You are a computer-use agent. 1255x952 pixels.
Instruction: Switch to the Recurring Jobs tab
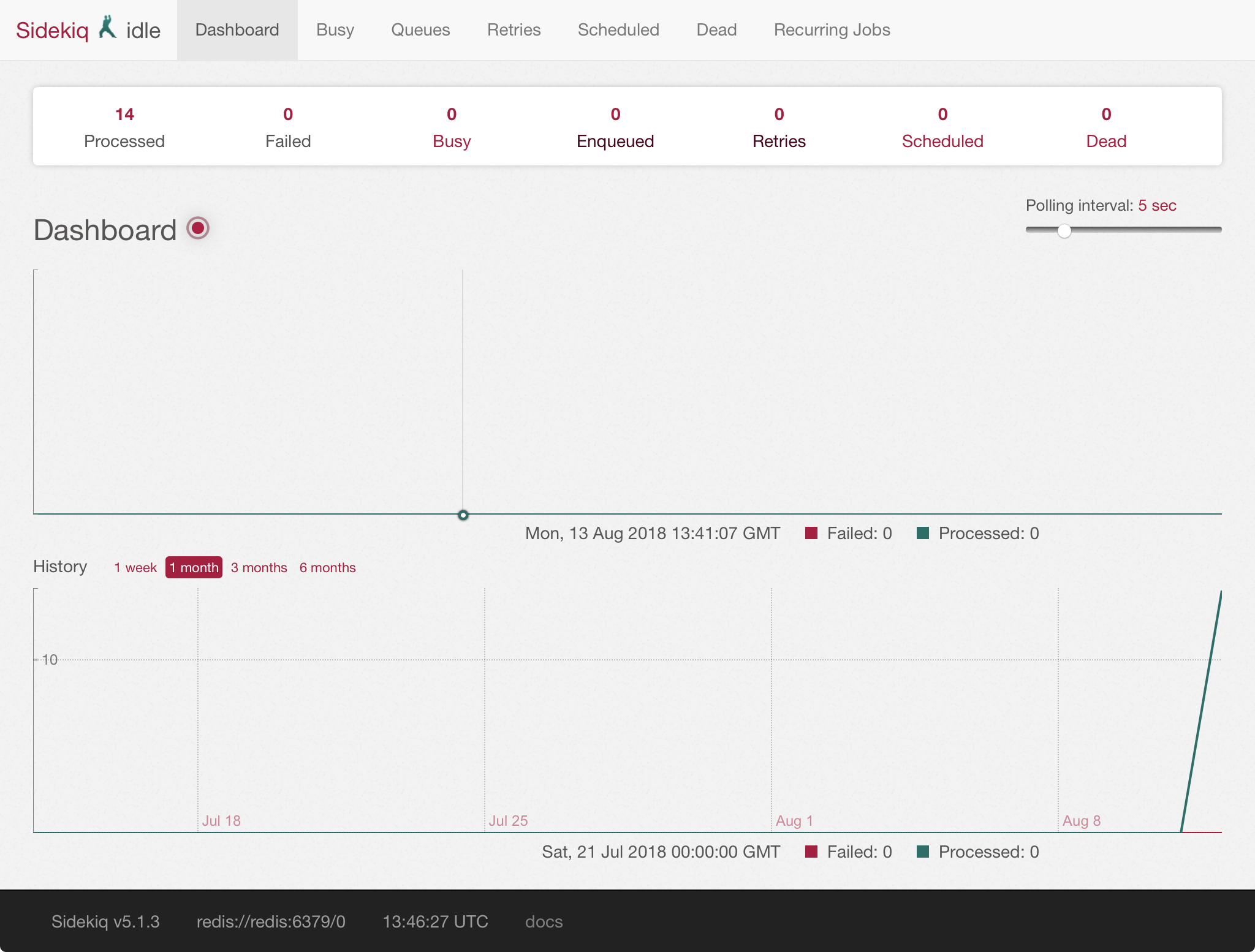(832, 29)
